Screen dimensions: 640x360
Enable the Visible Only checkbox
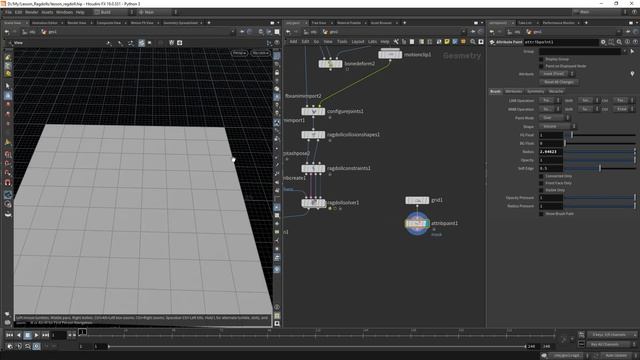[x=542, y=190]
